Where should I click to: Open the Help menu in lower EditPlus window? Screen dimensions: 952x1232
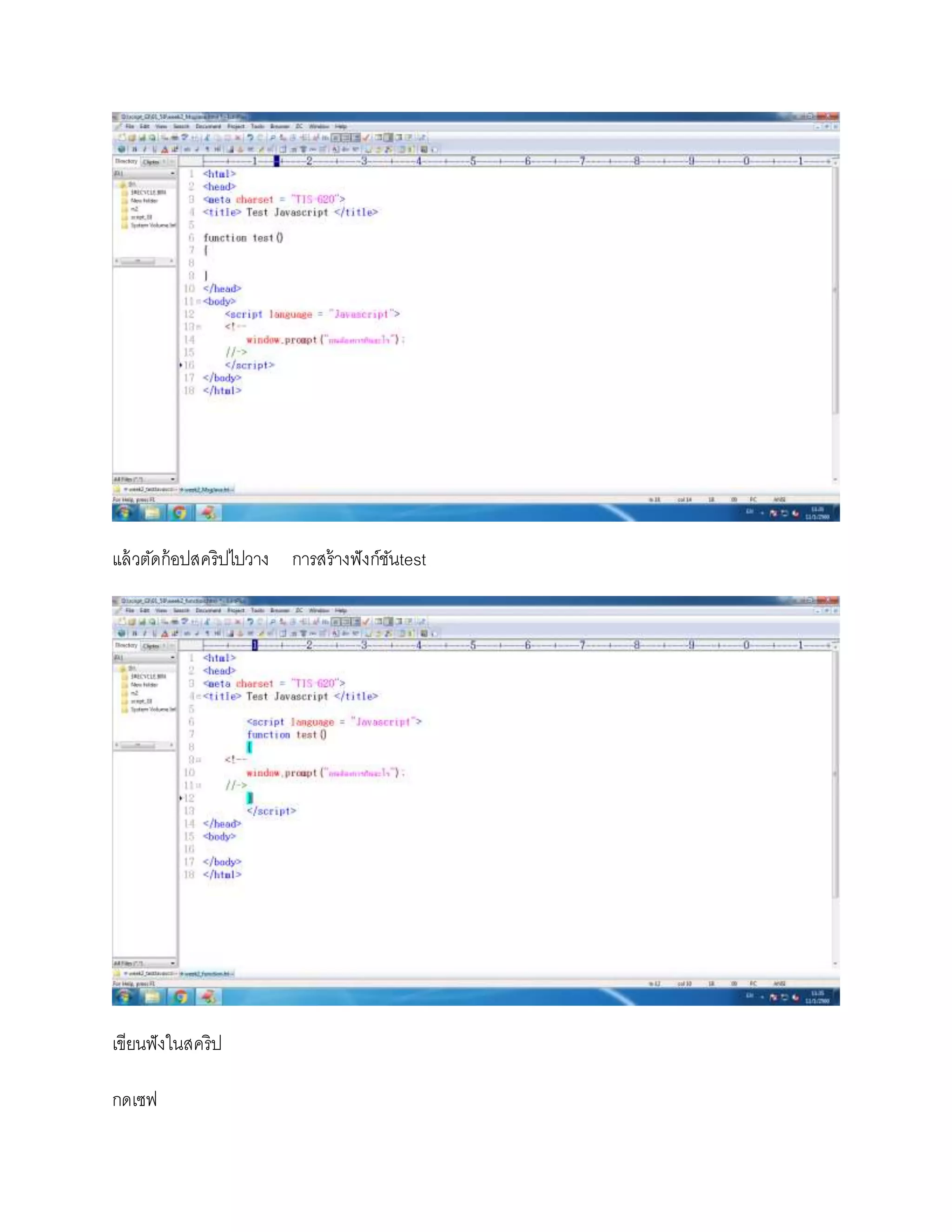click(x=341, y=610)
